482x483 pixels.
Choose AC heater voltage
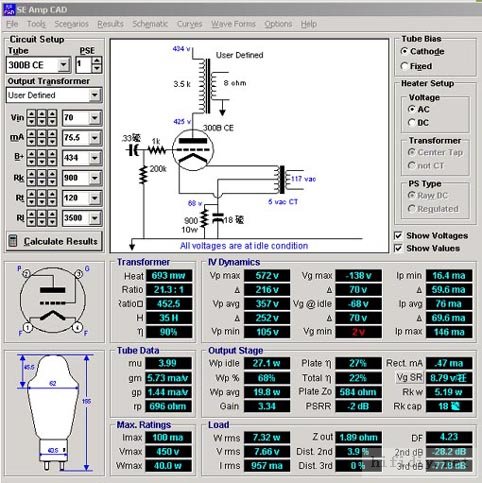[419, 109]
